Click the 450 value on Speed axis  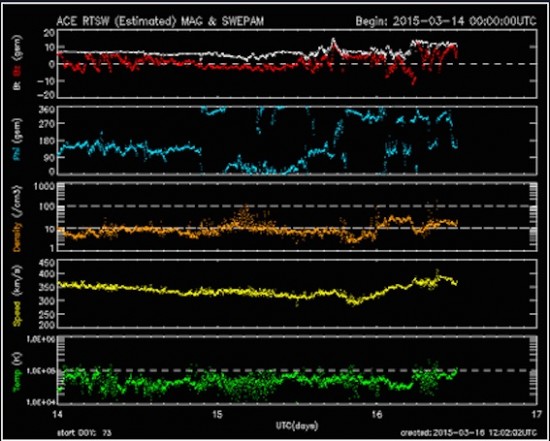46,263
